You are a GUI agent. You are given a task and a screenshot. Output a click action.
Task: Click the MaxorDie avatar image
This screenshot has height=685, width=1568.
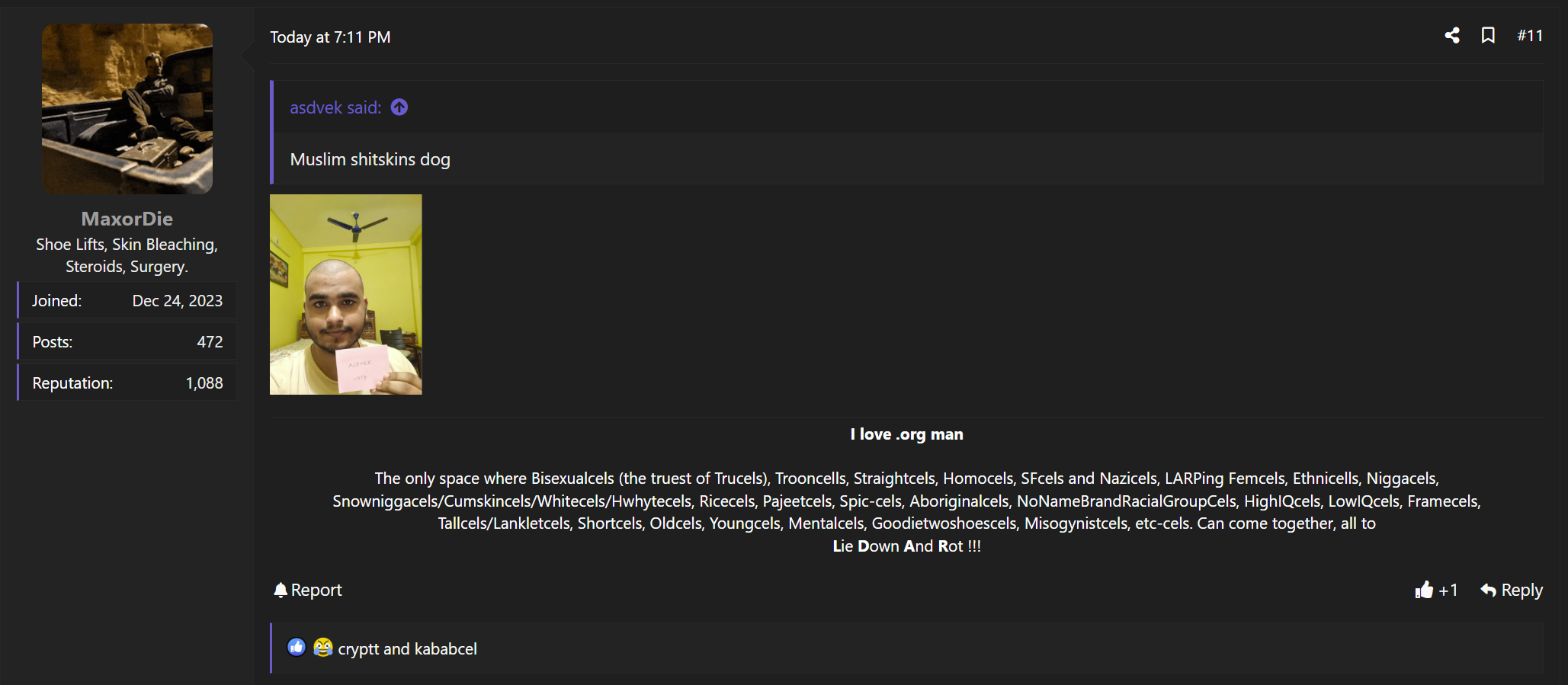[x=127, y=109]
